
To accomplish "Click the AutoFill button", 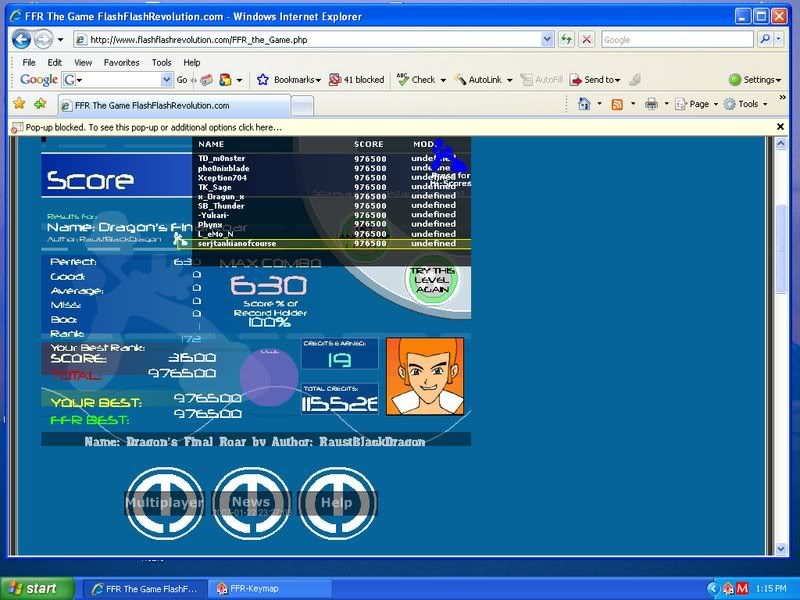I will tap(541, 80).
